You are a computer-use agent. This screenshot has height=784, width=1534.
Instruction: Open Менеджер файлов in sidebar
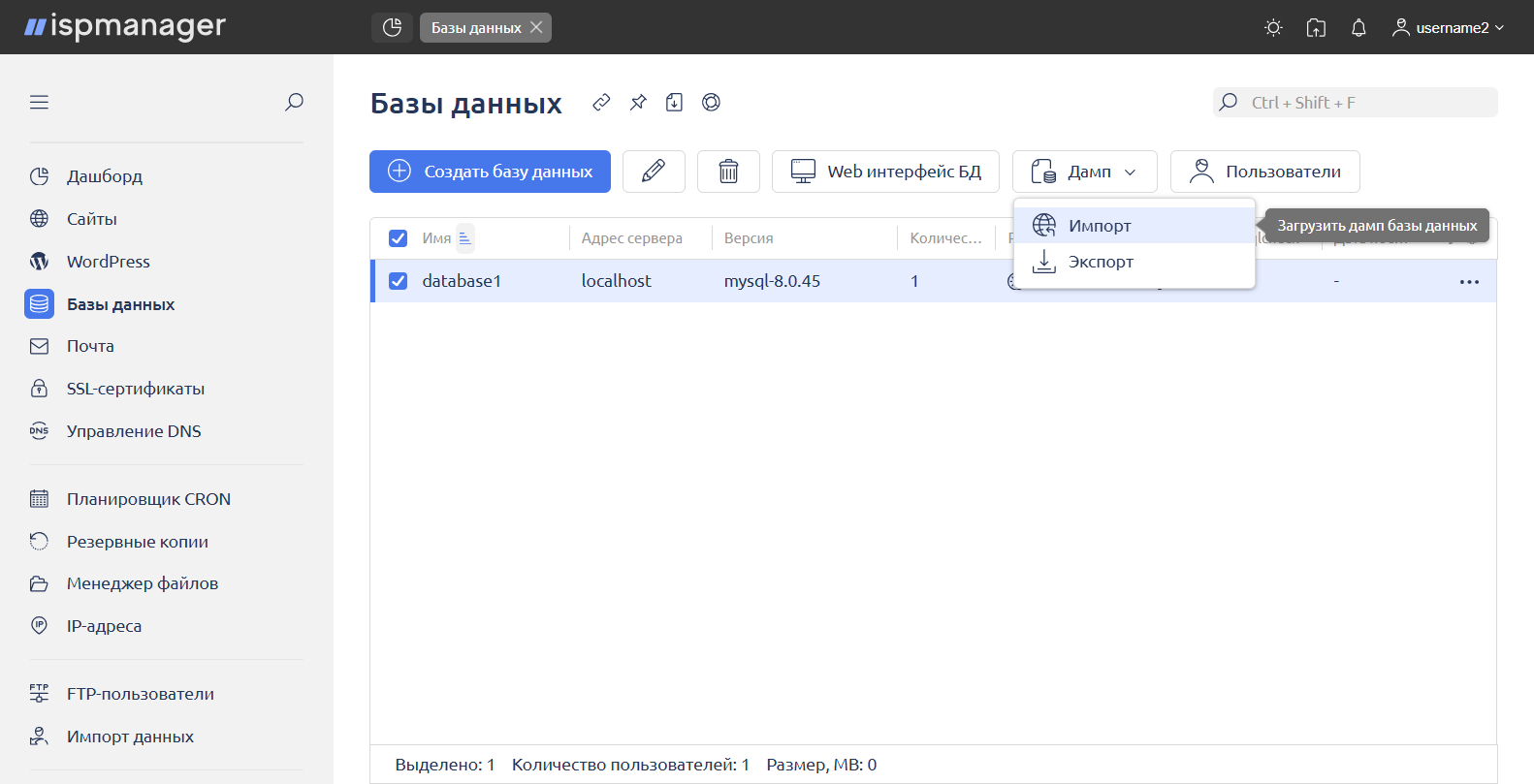point(142,583)
